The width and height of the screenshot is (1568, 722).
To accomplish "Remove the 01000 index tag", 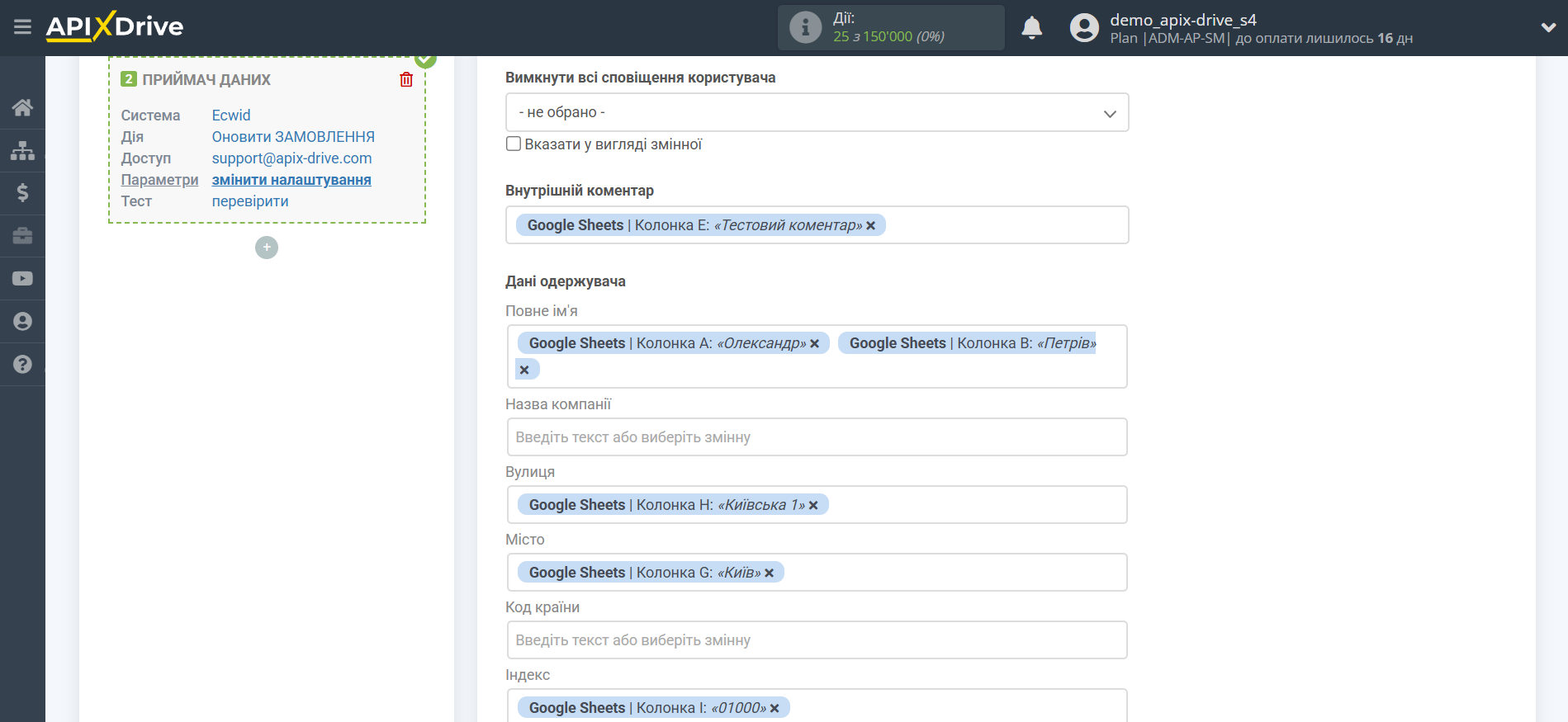I will [x=775, y=708].
